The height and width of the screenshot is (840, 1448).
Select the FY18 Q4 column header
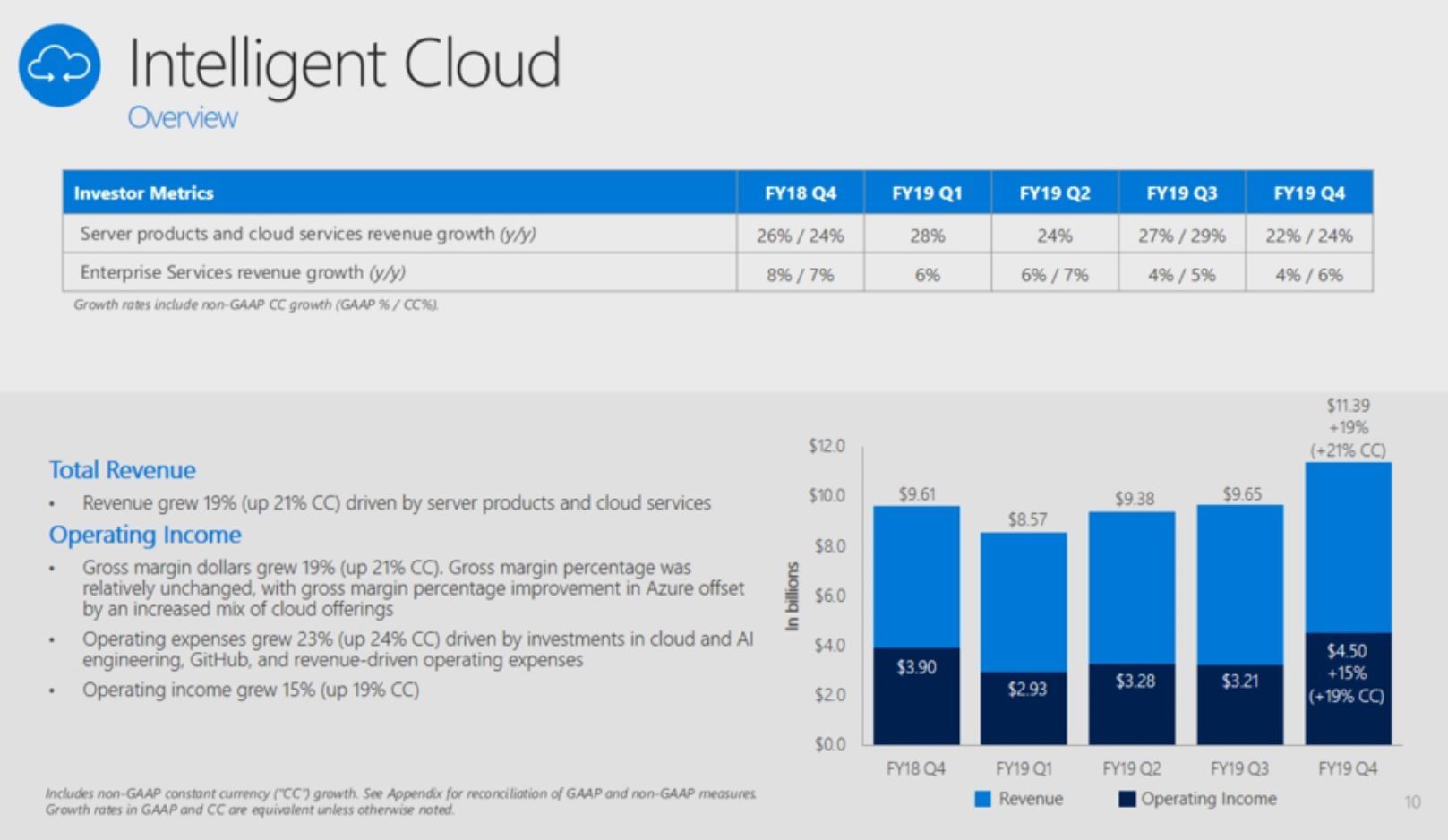800,193
